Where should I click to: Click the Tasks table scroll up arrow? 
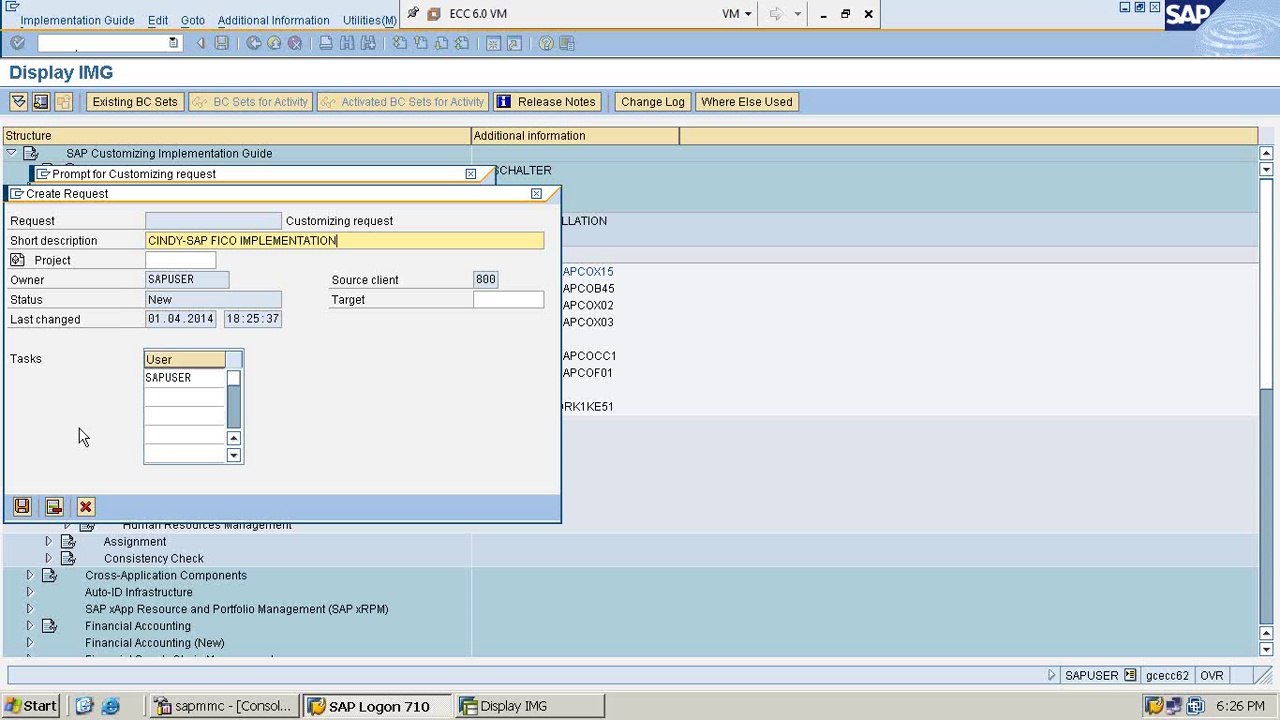(x=234, y=438)
